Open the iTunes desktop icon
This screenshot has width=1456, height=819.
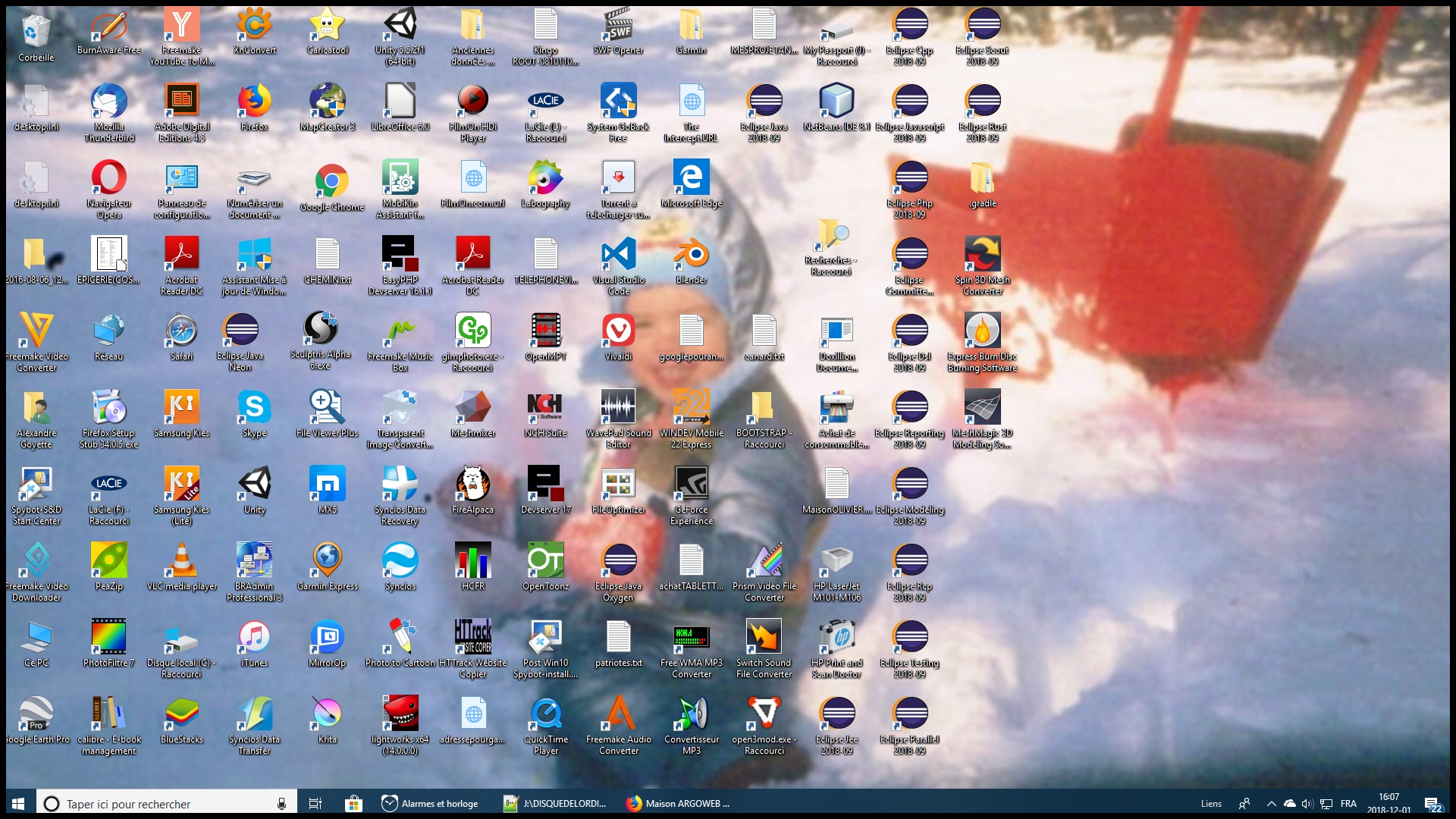[x=254, y=638]
